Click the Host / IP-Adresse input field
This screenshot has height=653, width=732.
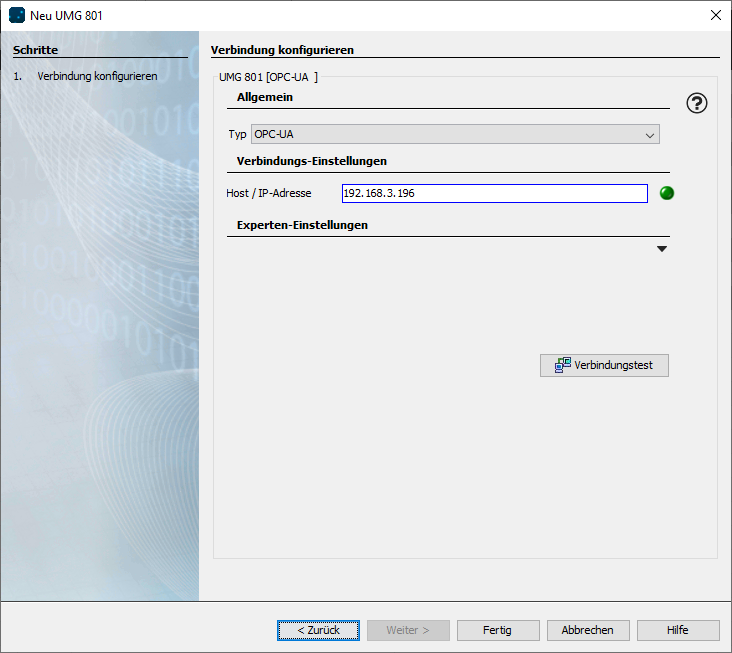tap(495, 193)
